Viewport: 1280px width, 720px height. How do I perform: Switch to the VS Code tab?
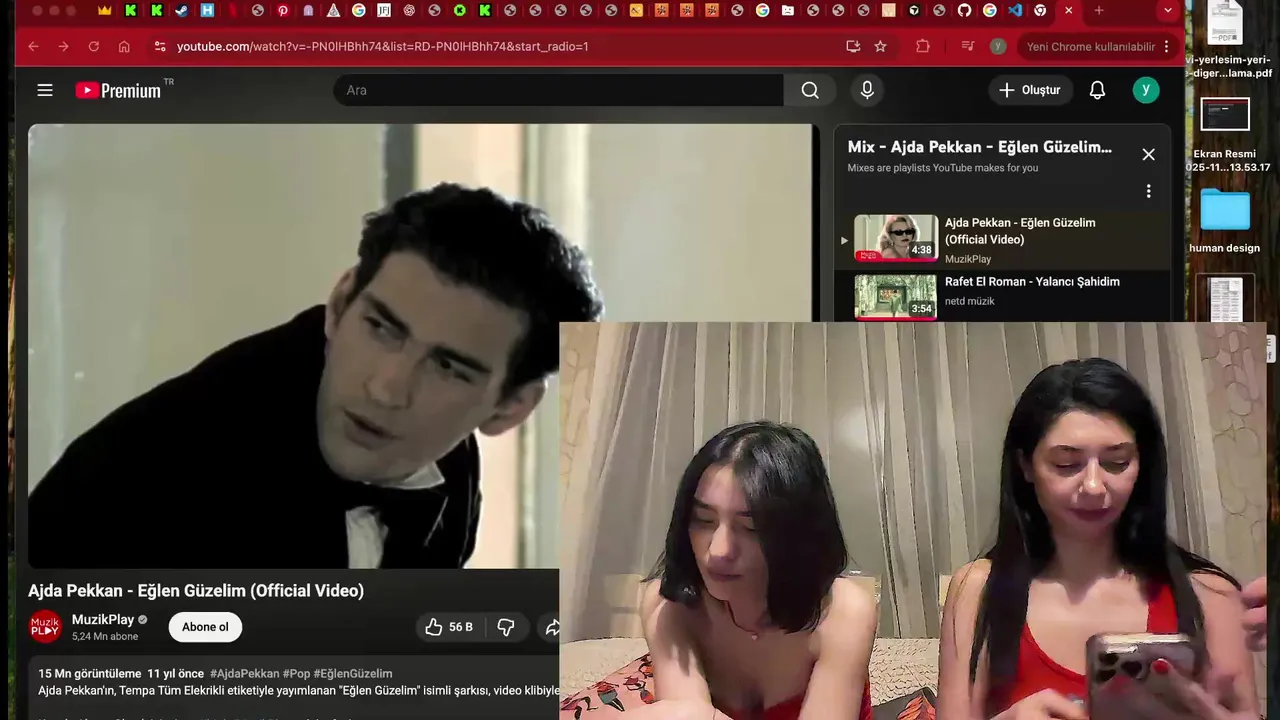[x=1015, y=10]
